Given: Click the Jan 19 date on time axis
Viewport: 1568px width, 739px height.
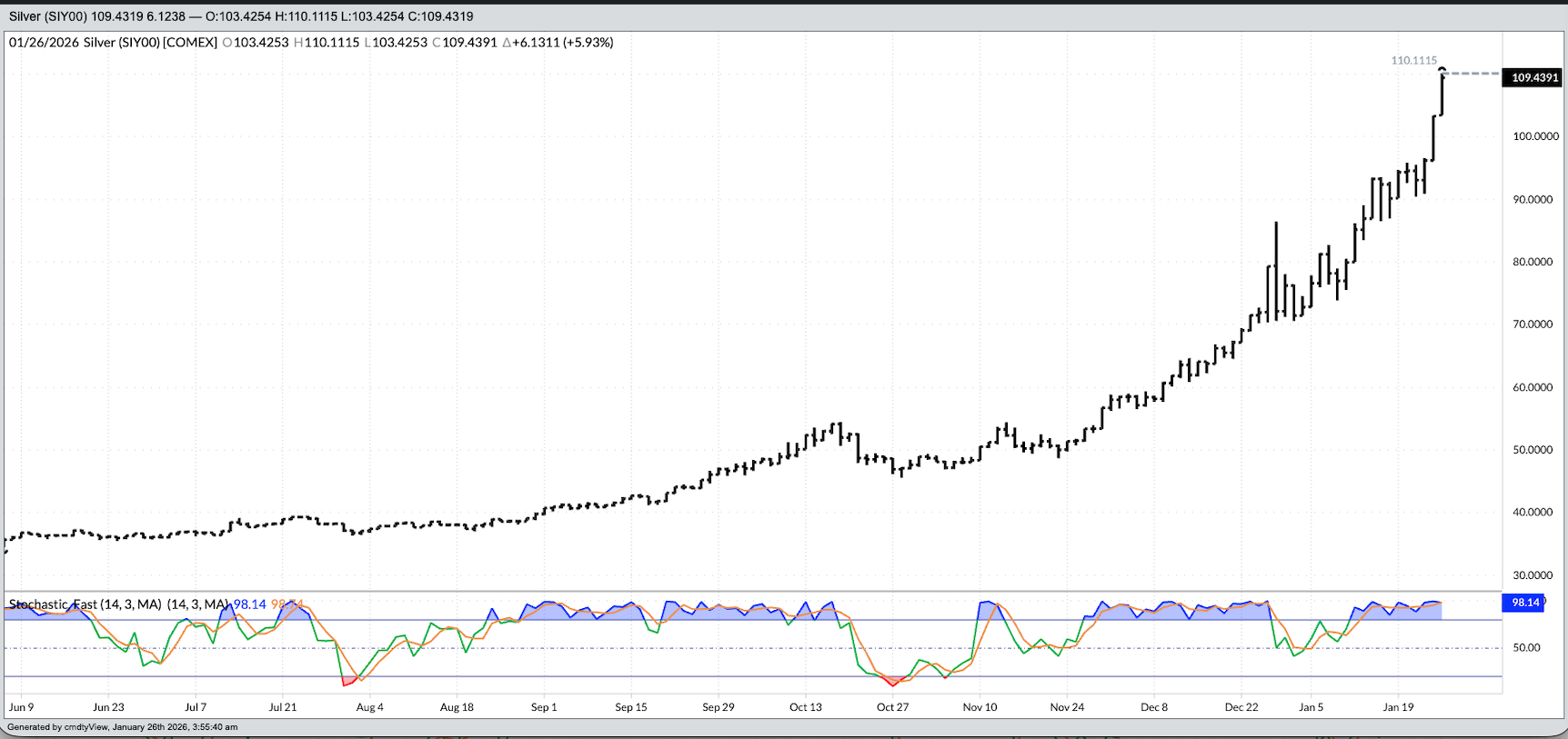Looking at the screenshot, I should (1398, 707).
